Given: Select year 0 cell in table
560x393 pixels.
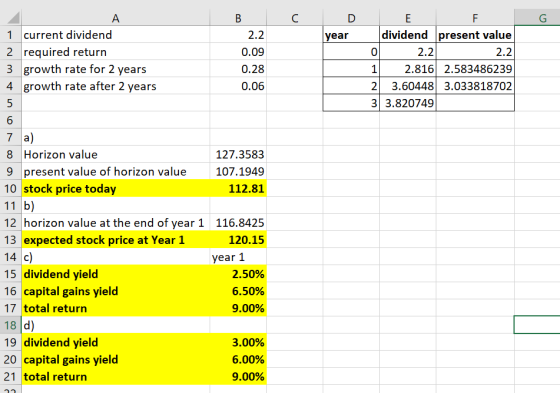Looking at the screenshot, I should click(351, 52).
